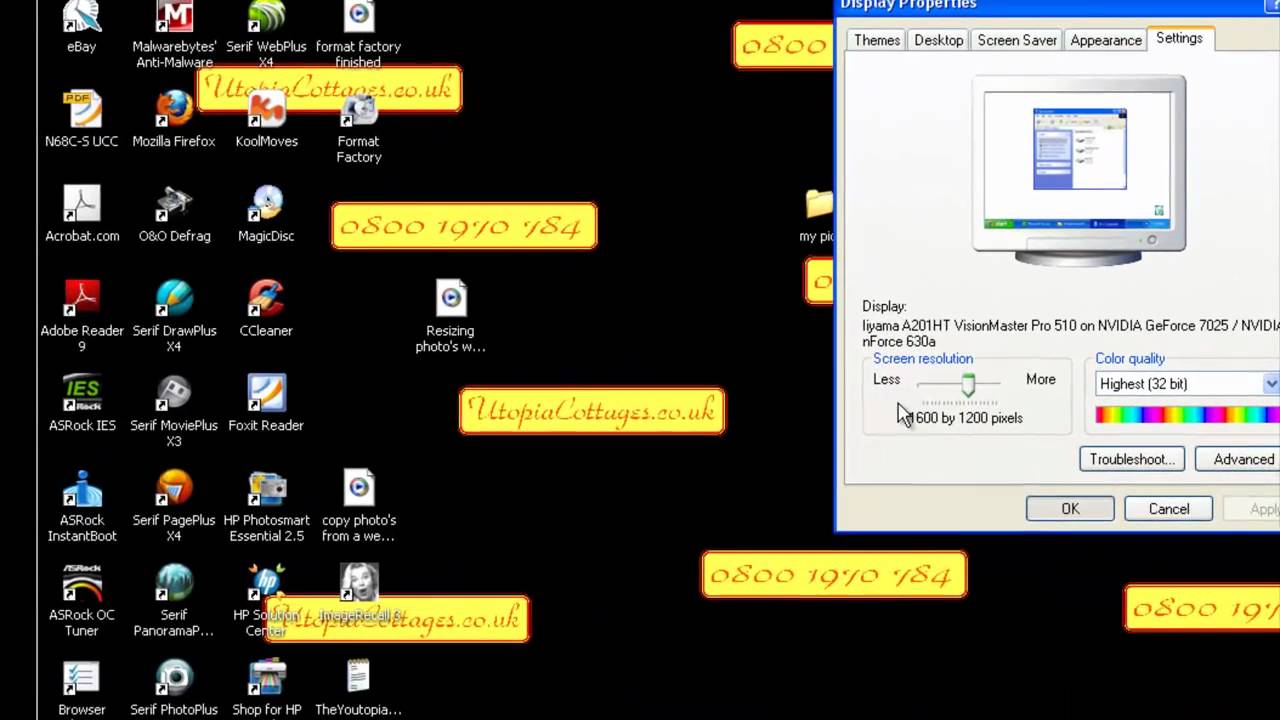The width and height of the screenshot is (1280, 720).
Task: Launch ASRock InstantBoot icon
Action: (x=82, y=506)
